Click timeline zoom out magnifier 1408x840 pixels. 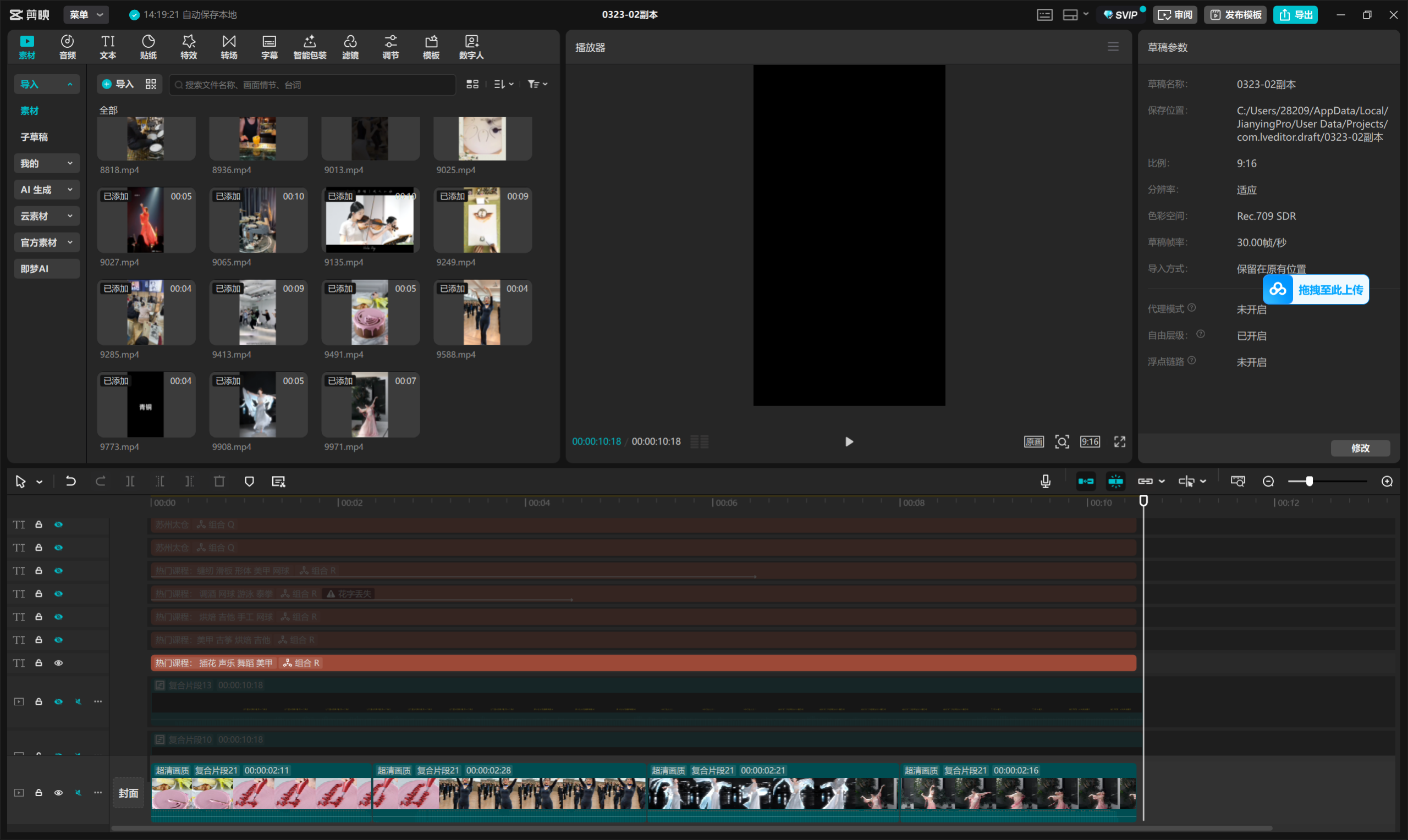[1268, 481]
